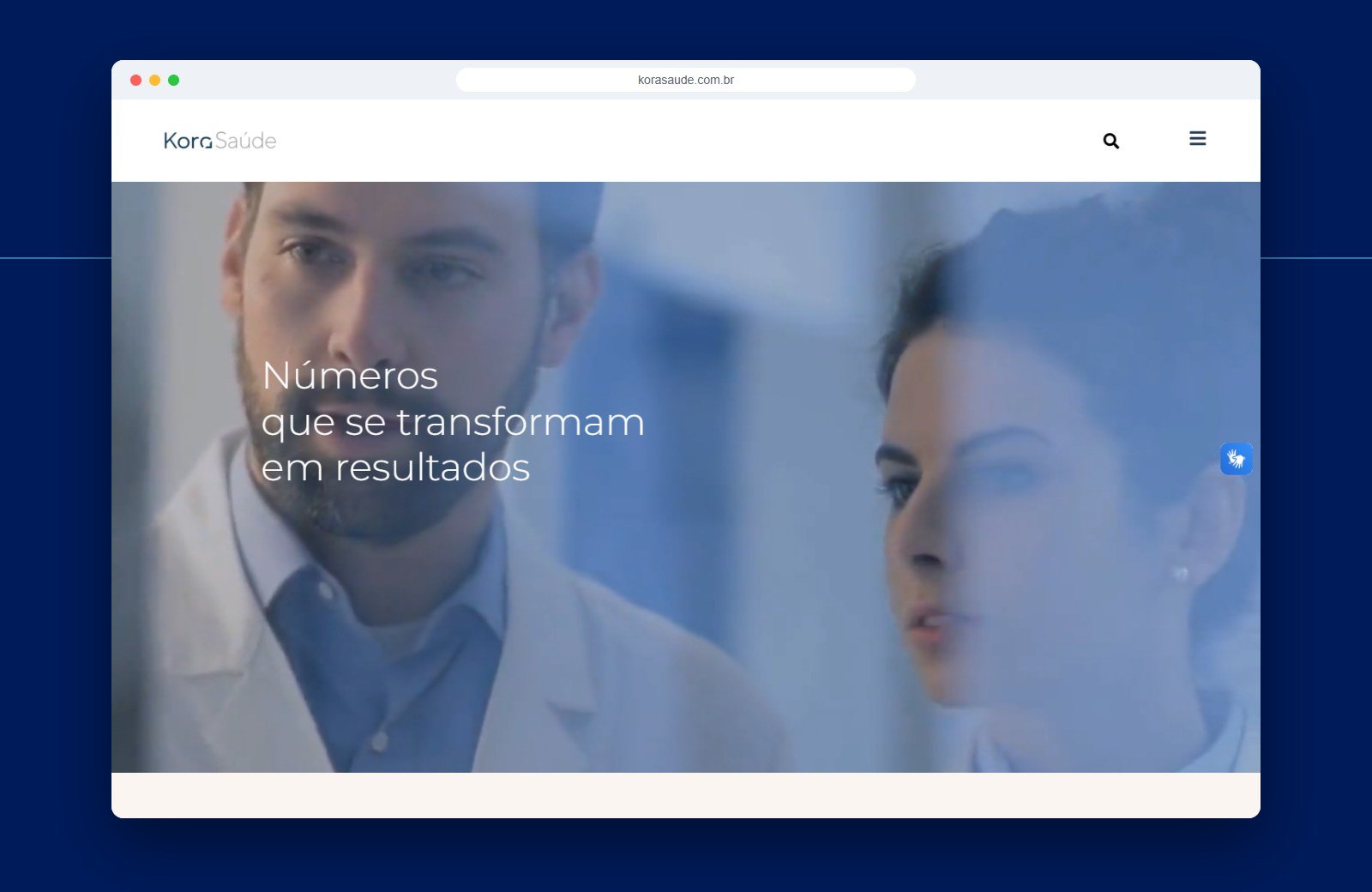Click the "Saúde" part of the logo
The height and width of the screenshot is (892, 1372).
246,141
